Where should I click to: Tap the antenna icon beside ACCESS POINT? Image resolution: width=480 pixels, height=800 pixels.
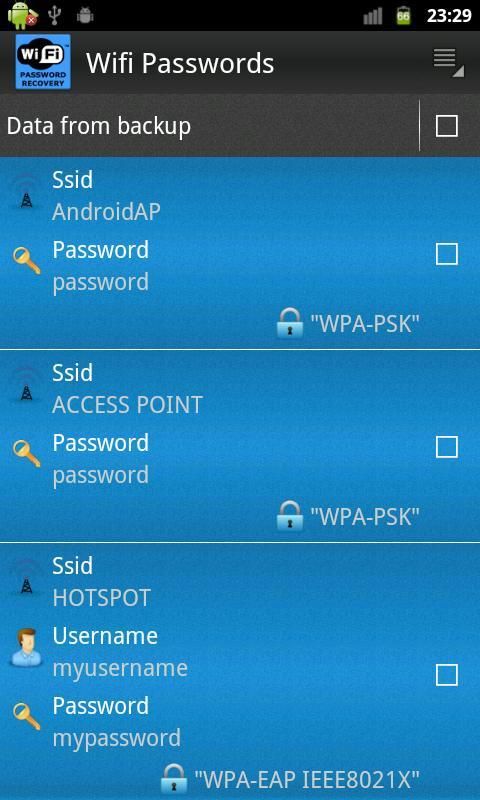(27, 384)
